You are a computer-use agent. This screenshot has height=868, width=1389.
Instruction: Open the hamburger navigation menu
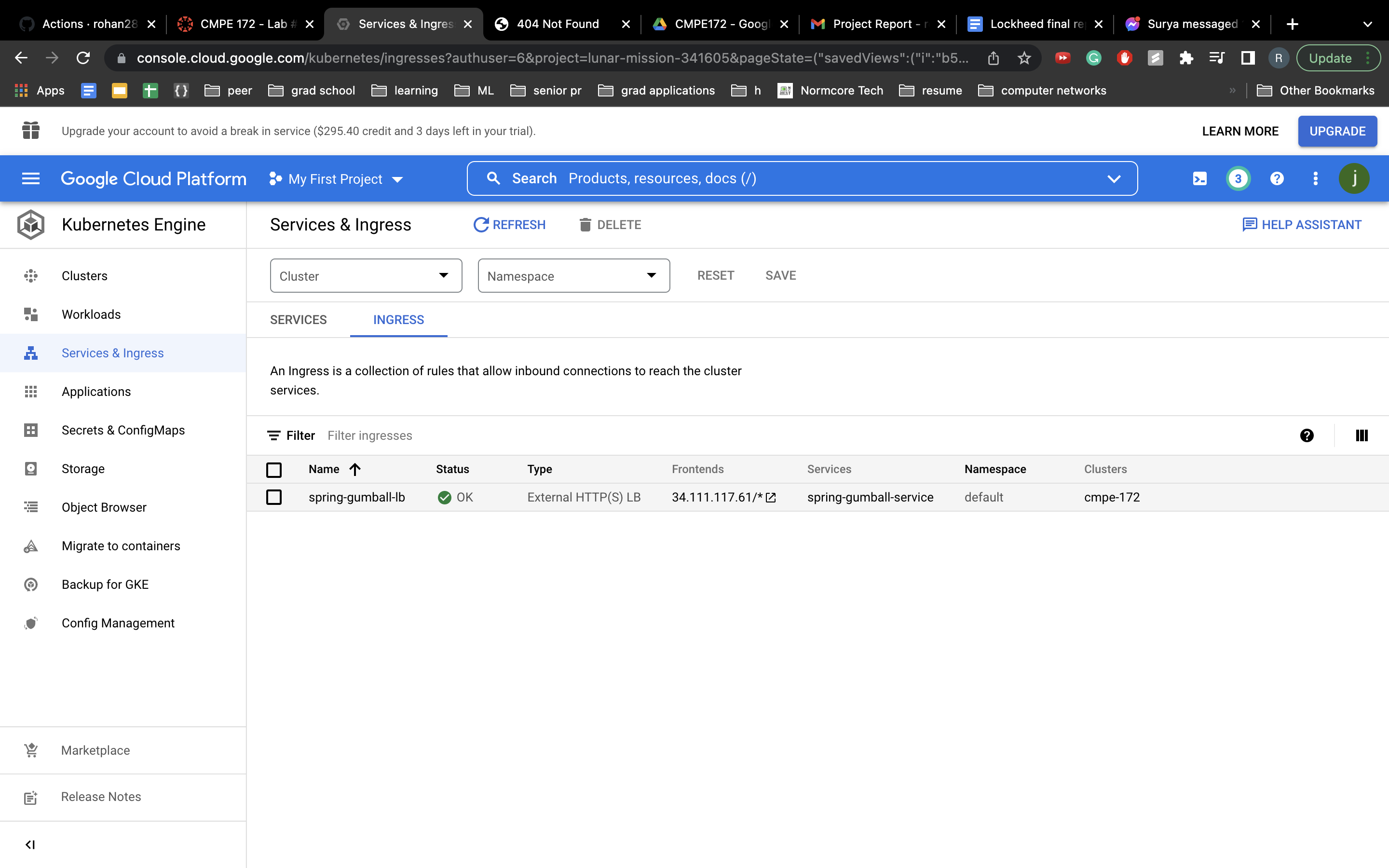point(30,178)
